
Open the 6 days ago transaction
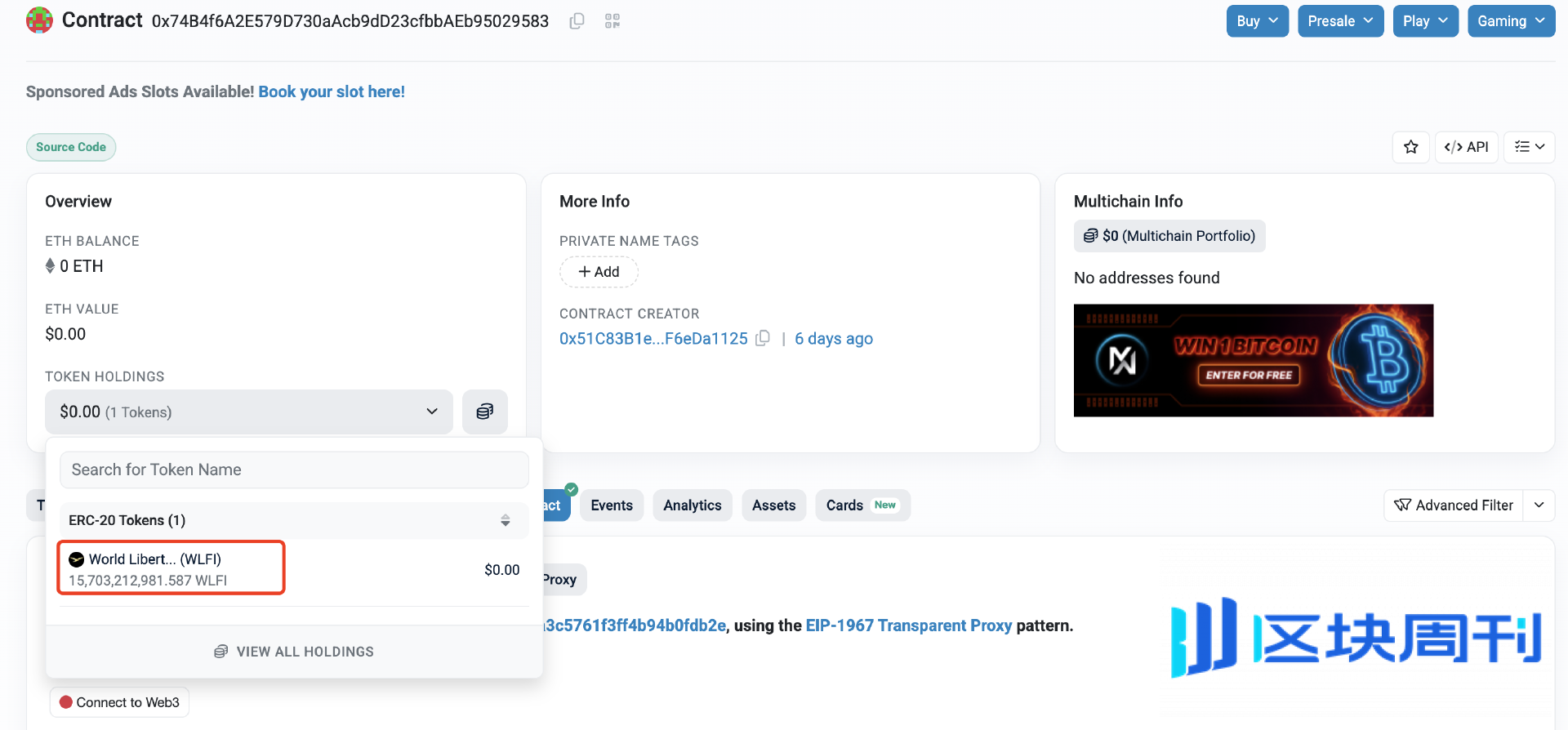[x=833, y=338]
